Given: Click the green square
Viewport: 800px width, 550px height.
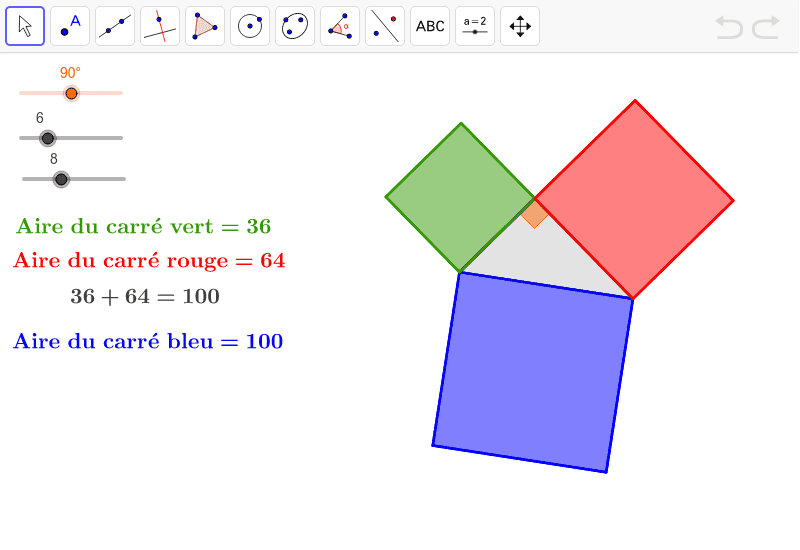Looking at the screenshot, I should tap(460, 197).
